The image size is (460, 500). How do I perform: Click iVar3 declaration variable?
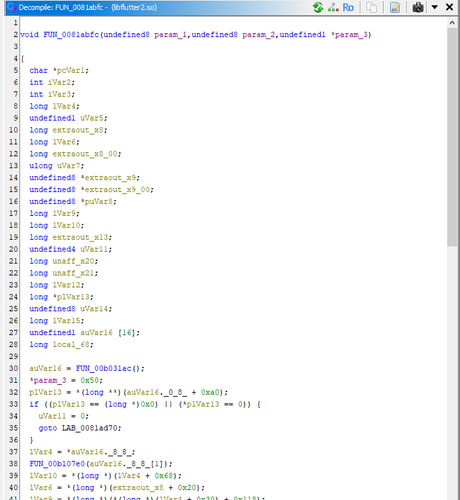59,94
